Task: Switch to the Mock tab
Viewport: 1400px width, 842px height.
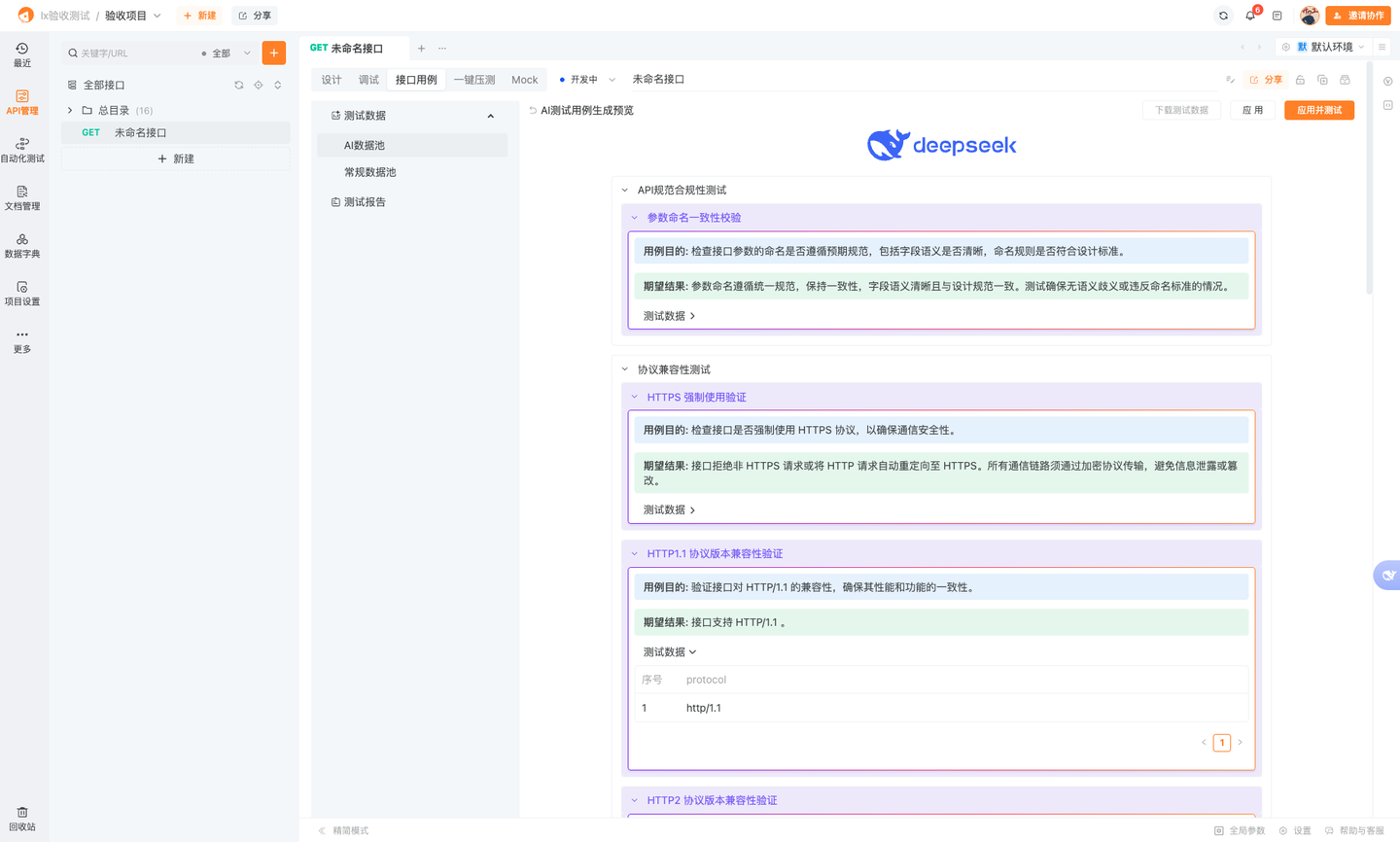Action: (524, 79)
